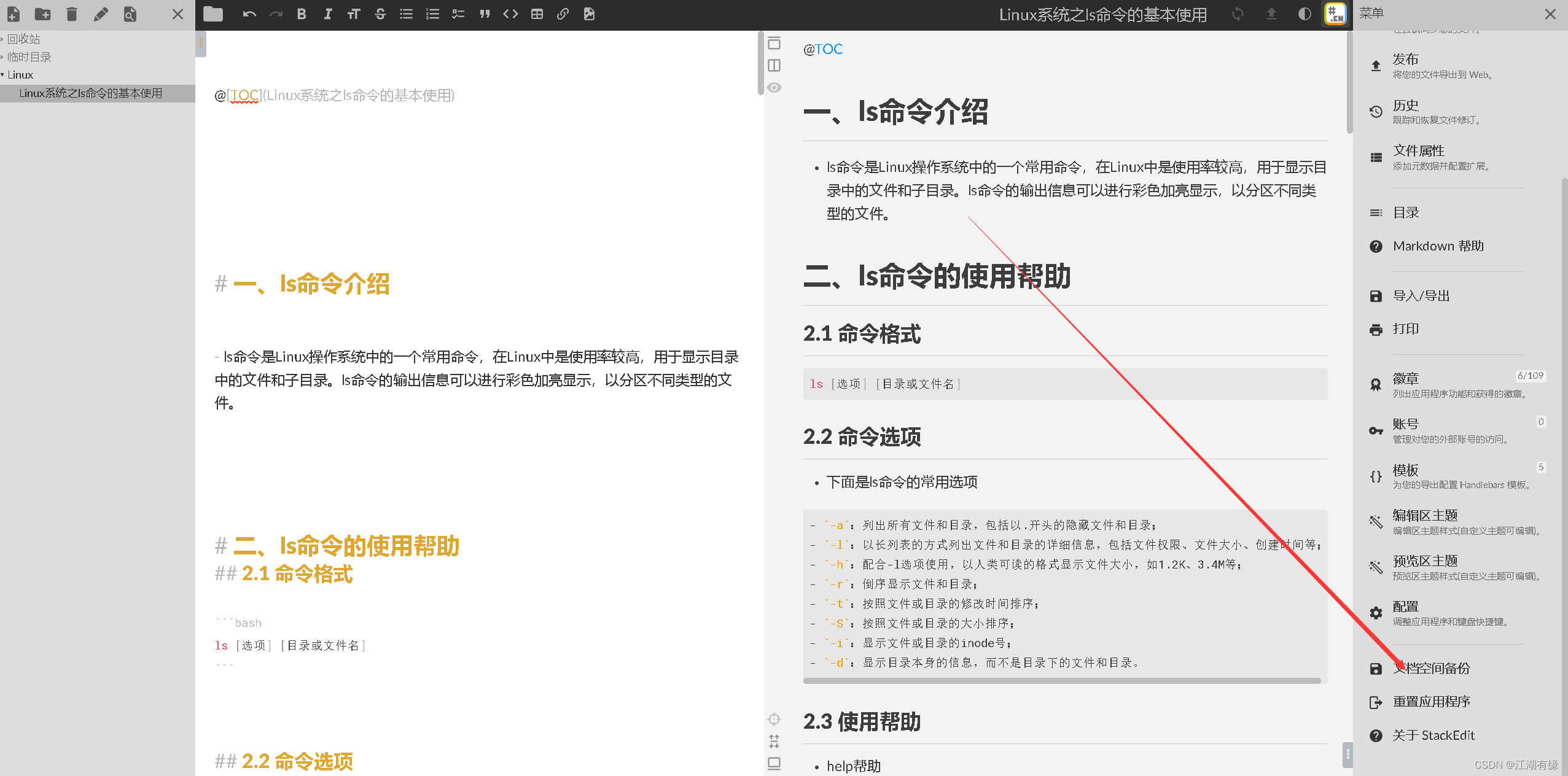
Task: Toggle scroll sync button
Action: (x=774, y=742)
